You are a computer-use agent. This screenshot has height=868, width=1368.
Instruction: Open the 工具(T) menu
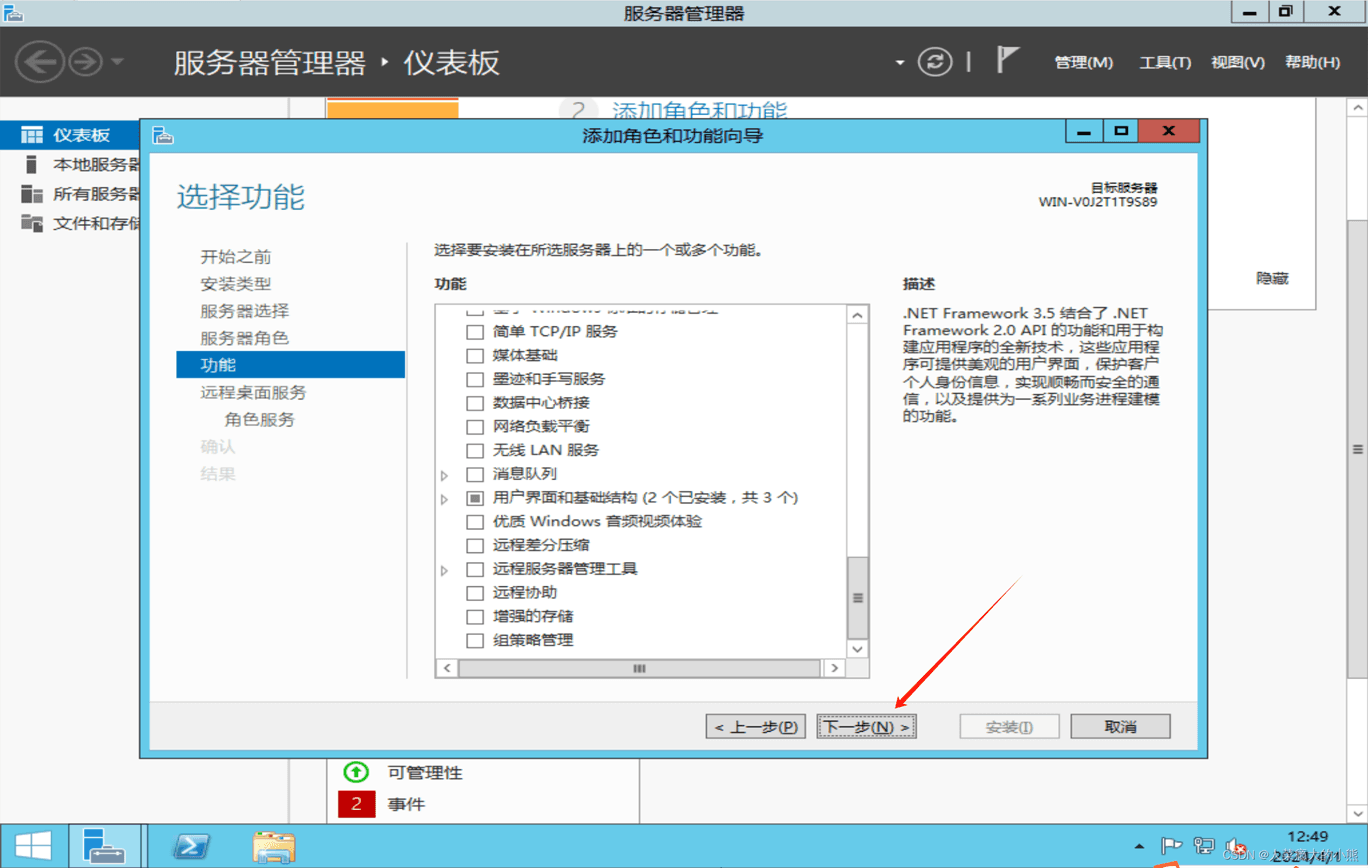[1165, 62]
